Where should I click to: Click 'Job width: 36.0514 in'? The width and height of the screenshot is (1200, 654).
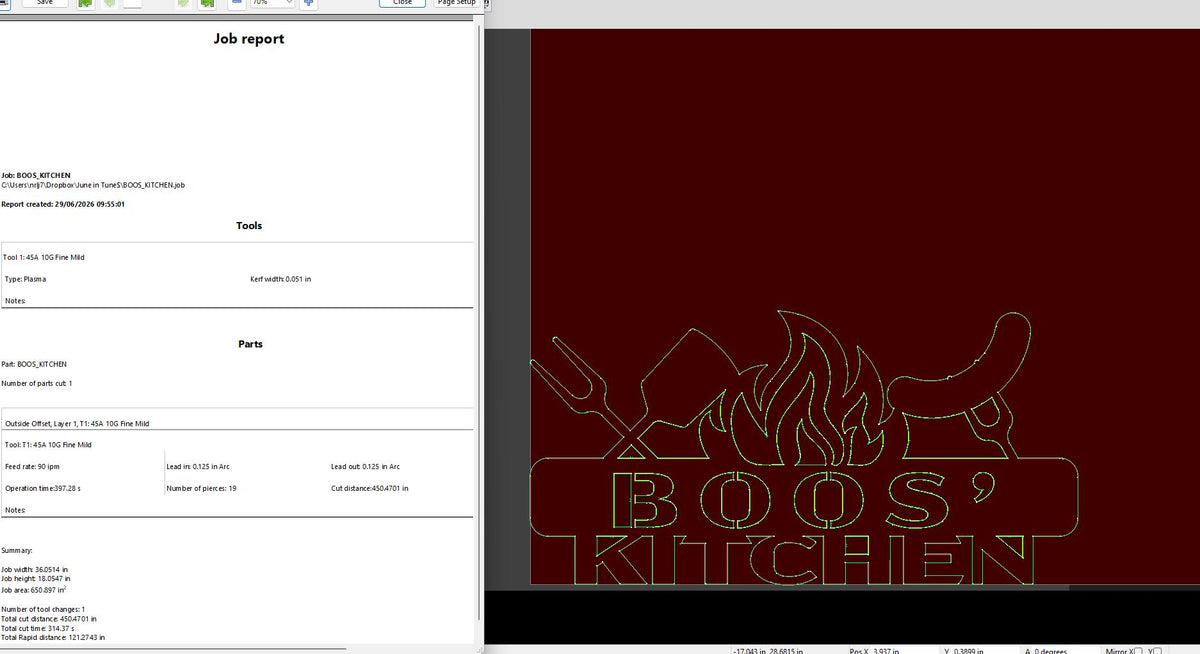click(36, 568)
